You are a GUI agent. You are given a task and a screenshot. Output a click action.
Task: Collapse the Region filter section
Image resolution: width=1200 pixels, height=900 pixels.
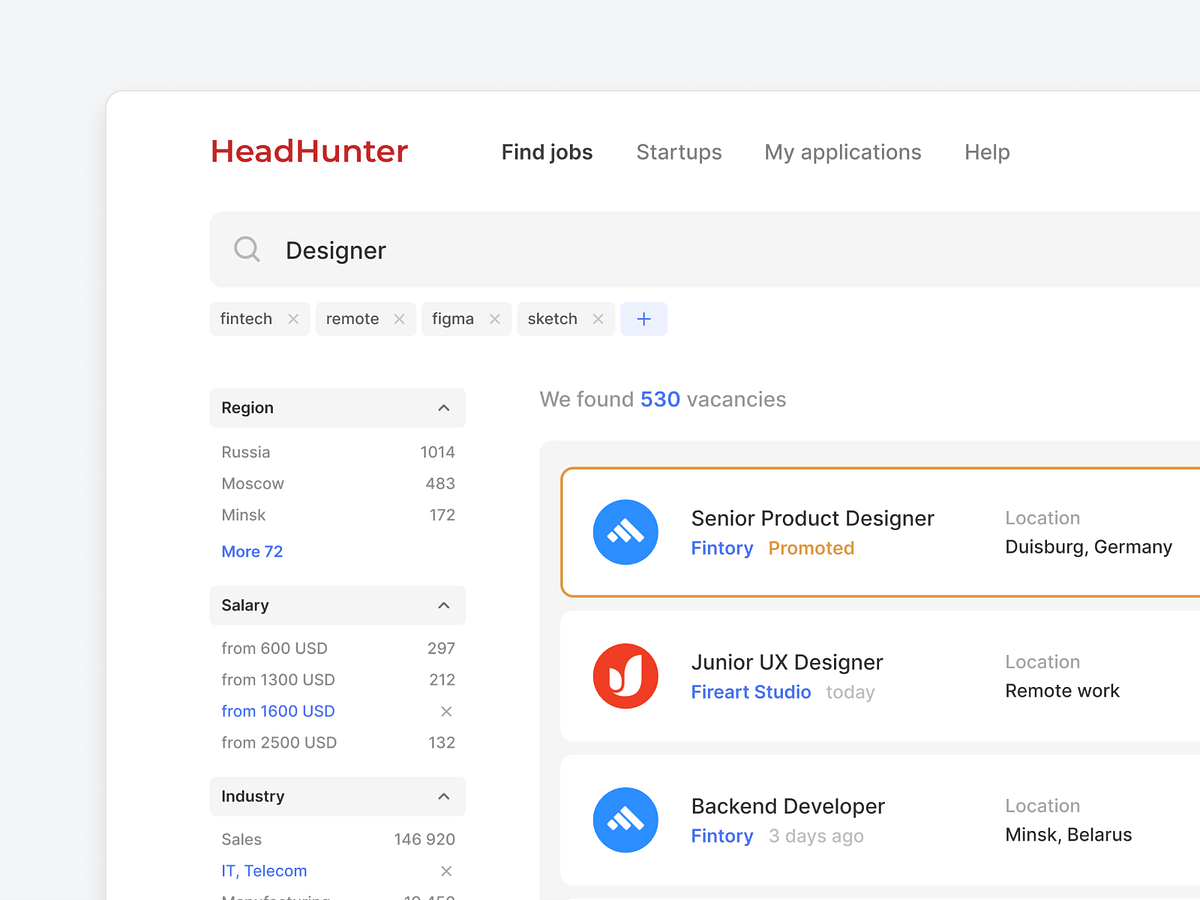443,407
